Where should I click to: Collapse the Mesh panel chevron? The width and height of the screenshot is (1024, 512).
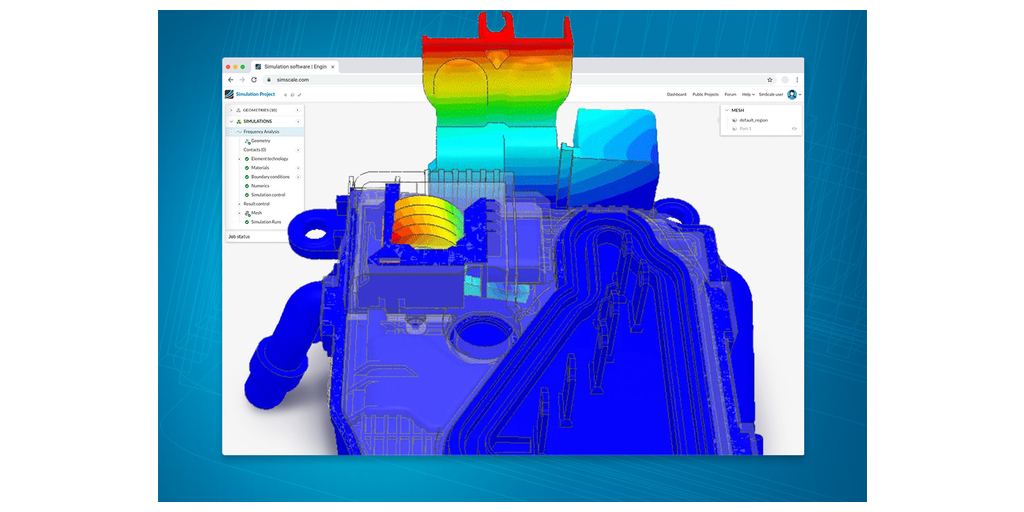coord(726,110)
